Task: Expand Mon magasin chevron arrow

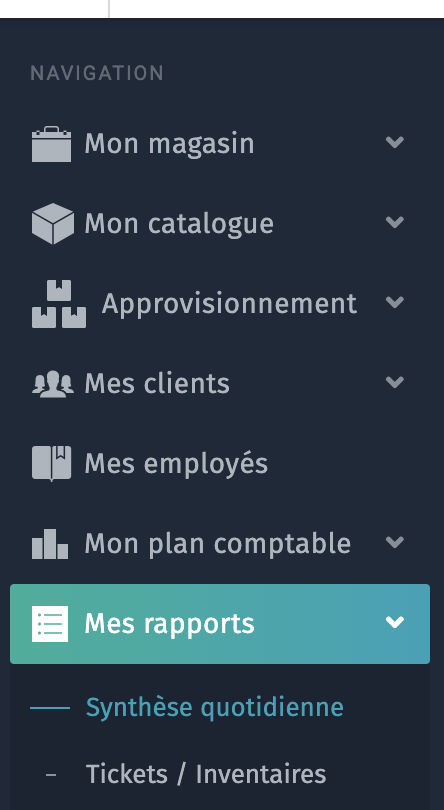Action: 394,142
